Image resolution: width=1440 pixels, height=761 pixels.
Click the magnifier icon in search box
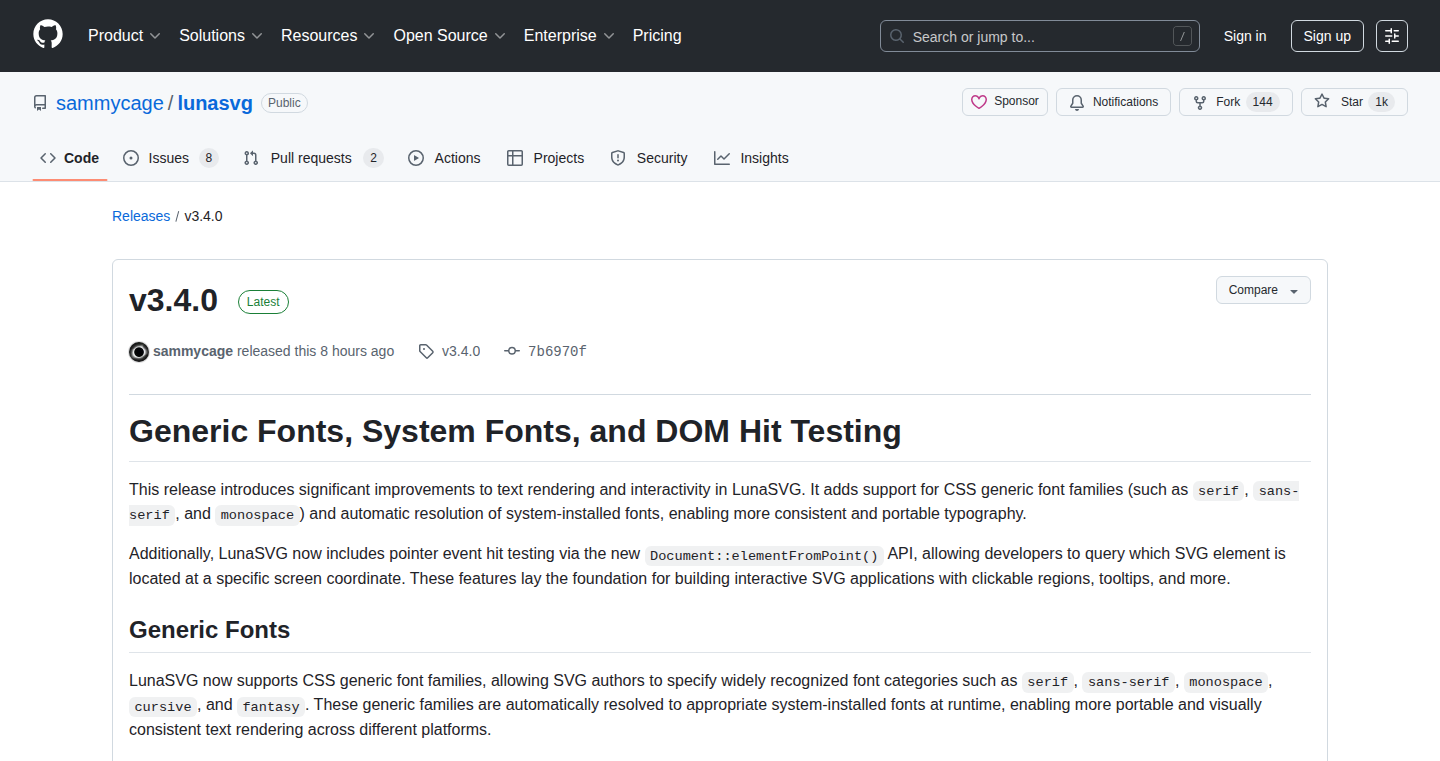click(x=897, y=36)
